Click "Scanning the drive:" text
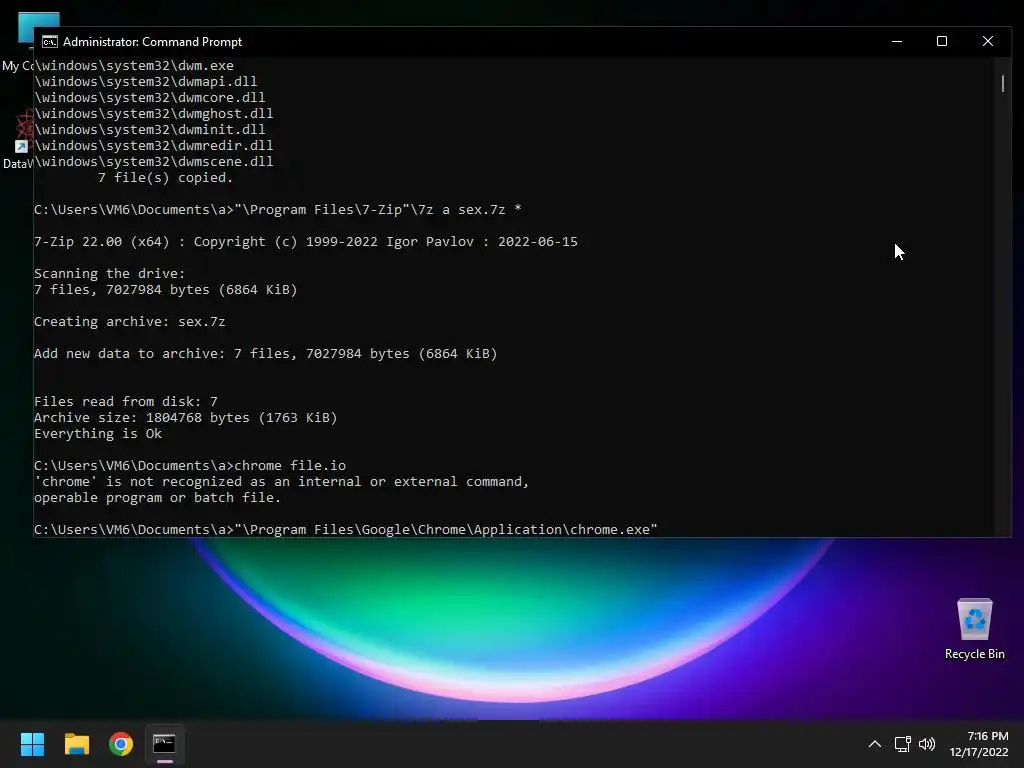 click(x=110, y=274)
